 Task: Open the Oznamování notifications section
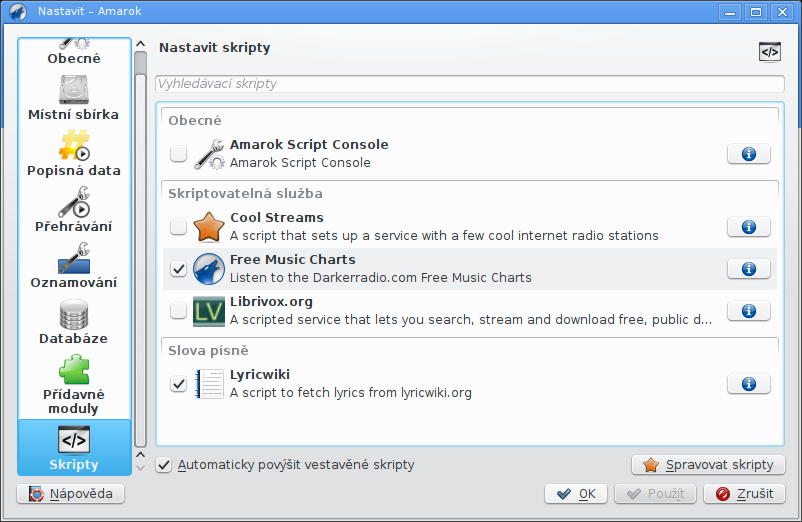tap(74, 266)
